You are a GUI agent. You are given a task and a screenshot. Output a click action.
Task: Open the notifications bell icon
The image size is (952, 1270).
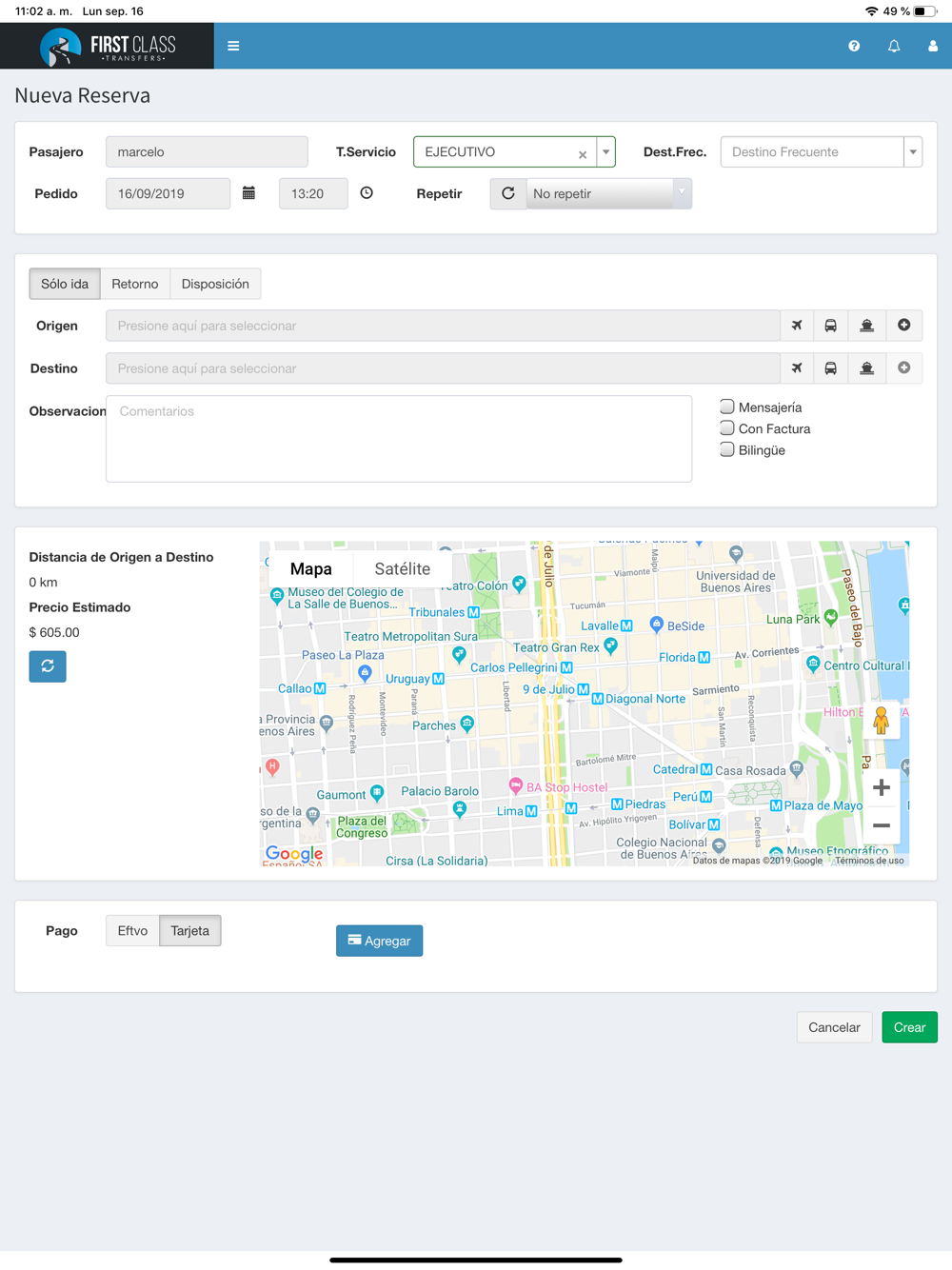(894, 46)
